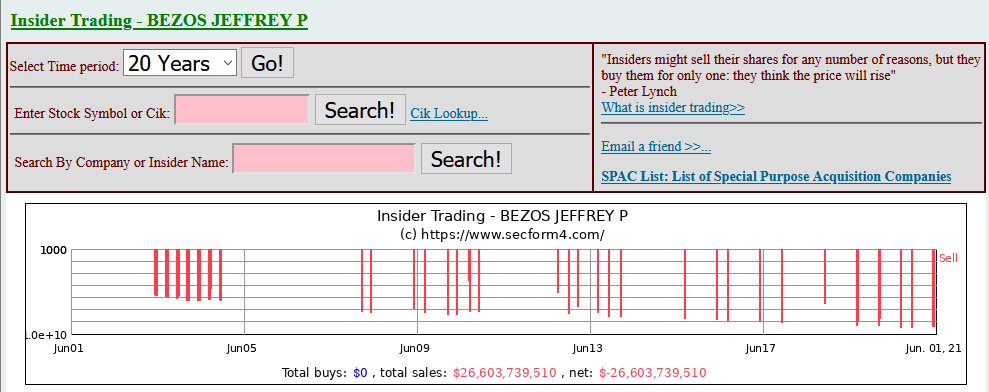Click the red Sell legend label
This screenshot has width=989, height=392.
click(948, 258)
